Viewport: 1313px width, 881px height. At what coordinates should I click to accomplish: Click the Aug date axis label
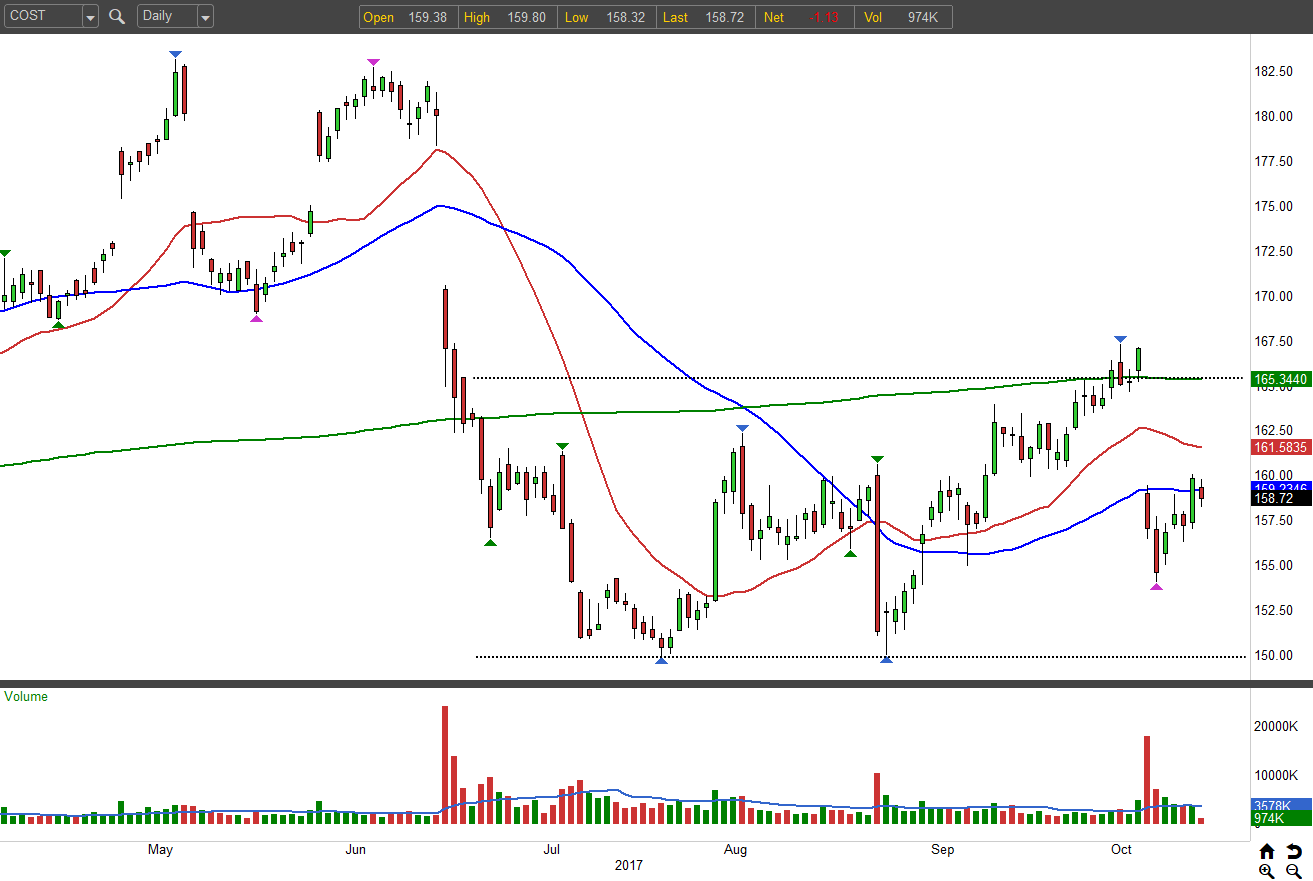735,850
